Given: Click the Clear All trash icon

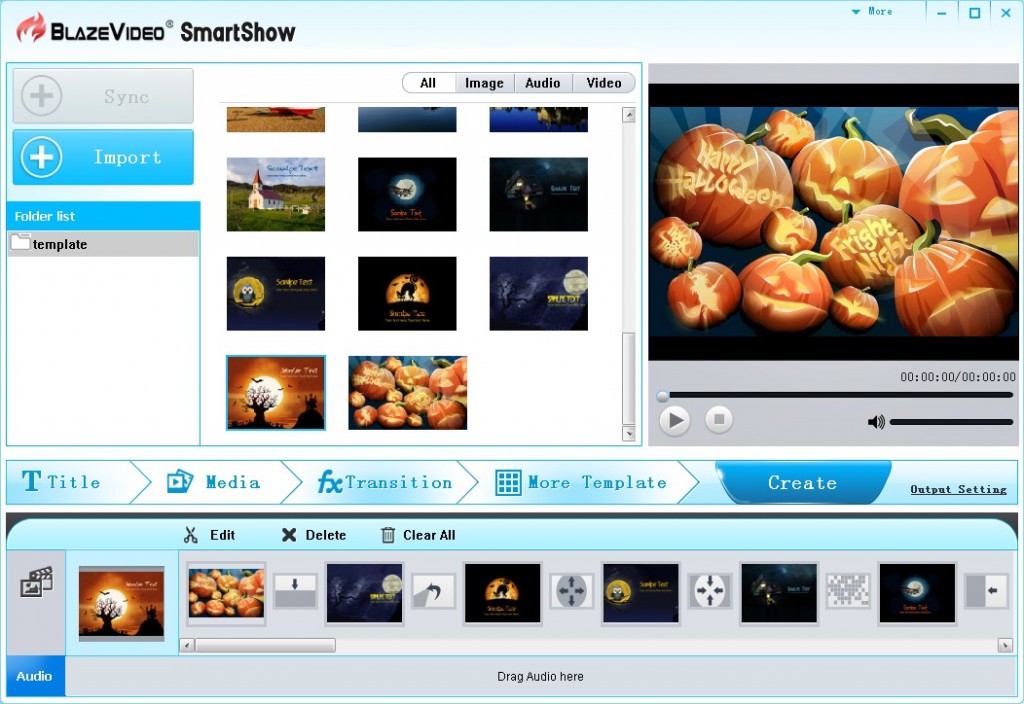Looking at the screenshot, I should click(388, 535).
